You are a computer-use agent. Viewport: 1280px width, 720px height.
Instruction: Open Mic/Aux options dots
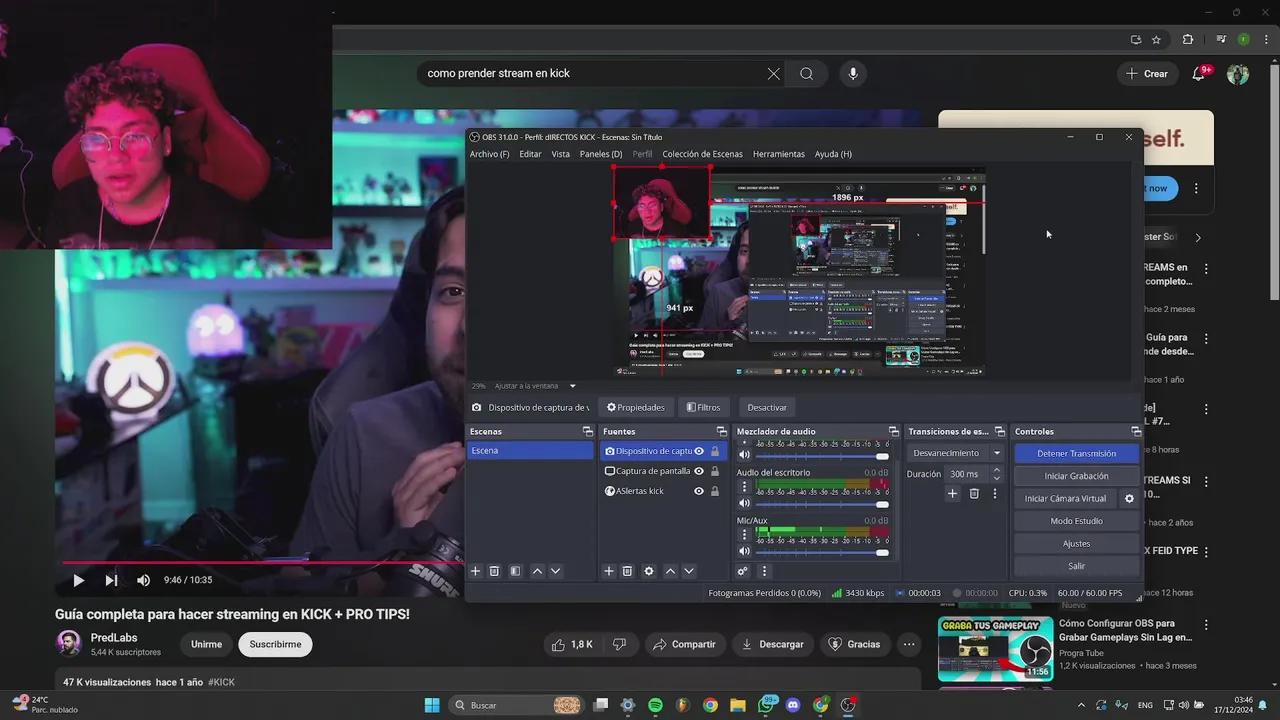(744, 535)
